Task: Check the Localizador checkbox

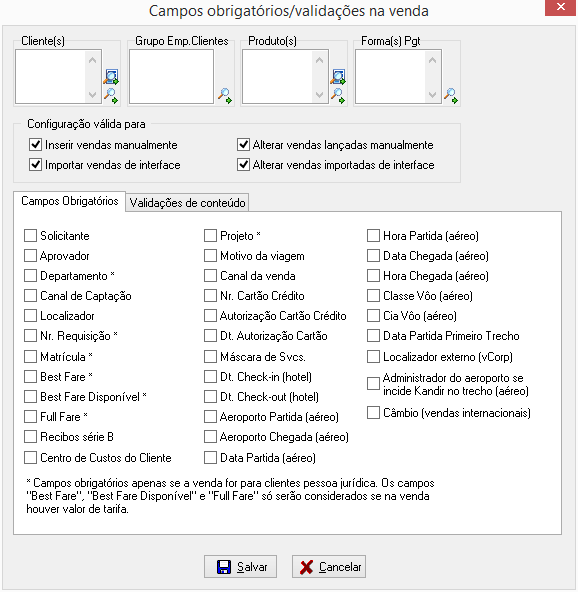Action: point(30,316)
